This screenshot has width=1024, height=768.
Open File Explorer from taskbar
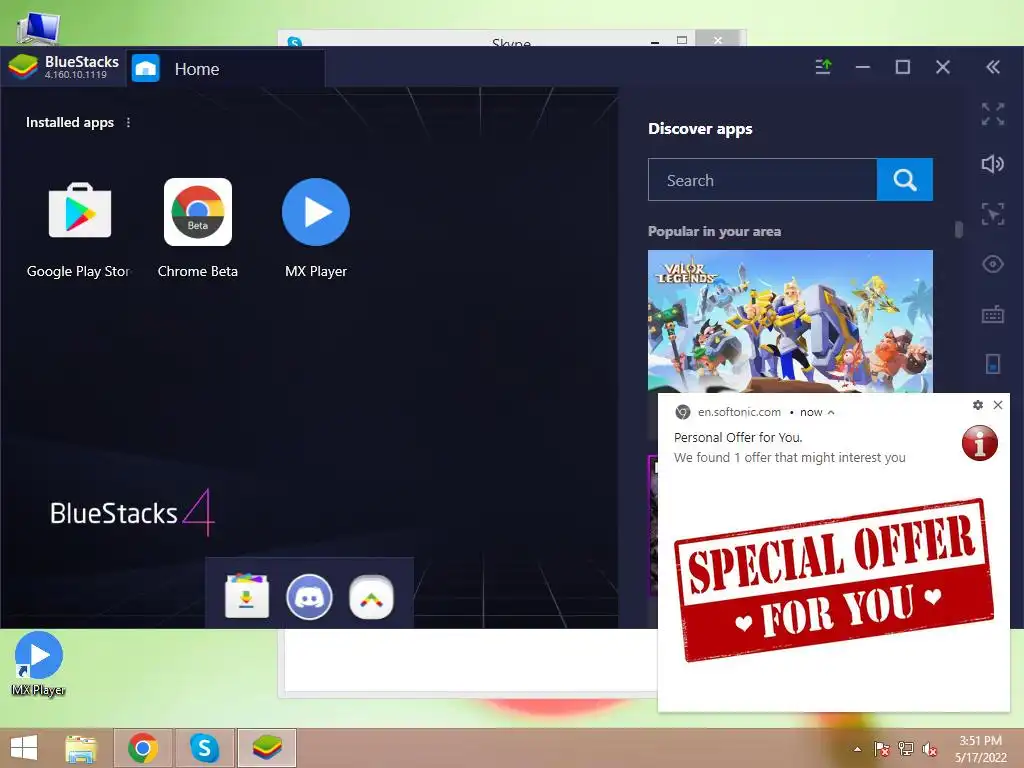(x=81, y=748)
